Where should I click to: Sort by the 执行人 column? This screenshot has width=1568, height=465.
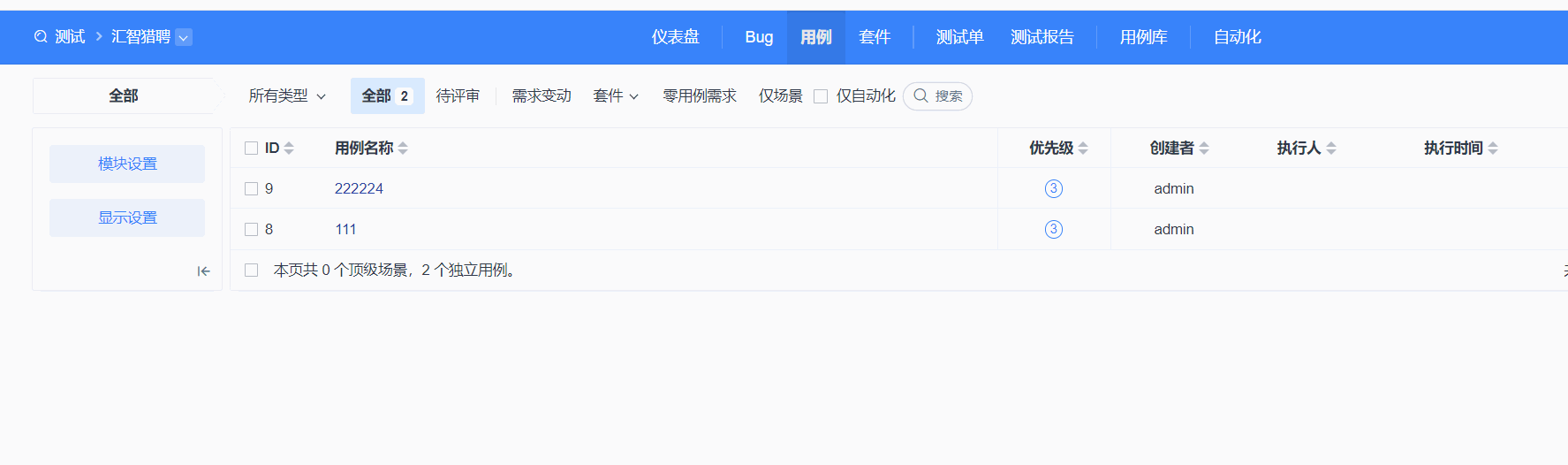pyautogui.click(x=1331, y=148)
